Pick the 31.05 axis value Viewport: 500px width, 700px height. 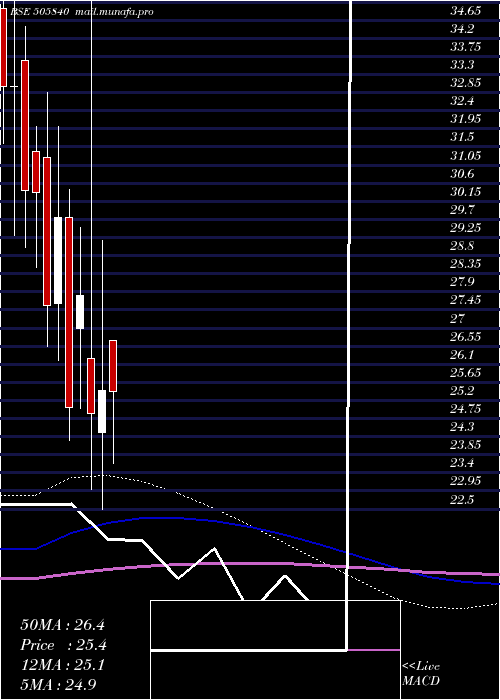pos(465,156)
